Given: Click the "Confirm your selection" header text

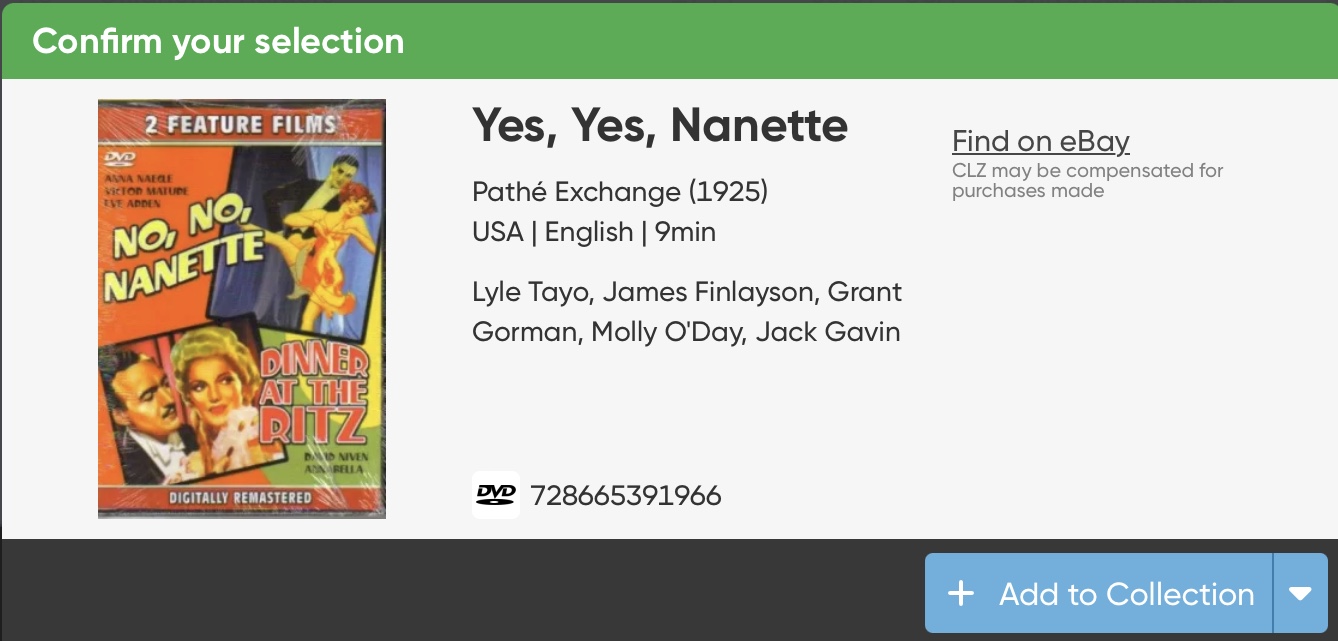Looking at the screenshot, I should click(x=218, y=41).
